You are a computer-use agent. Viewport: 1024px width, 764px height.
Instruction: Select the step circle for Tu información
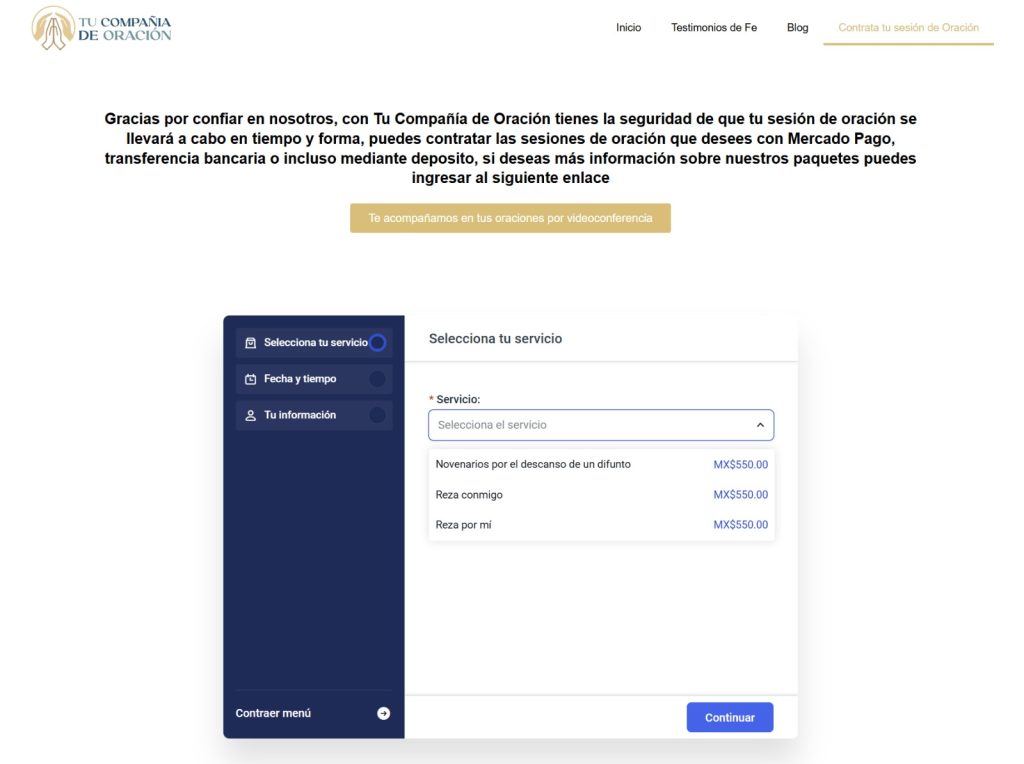point(377,415)
